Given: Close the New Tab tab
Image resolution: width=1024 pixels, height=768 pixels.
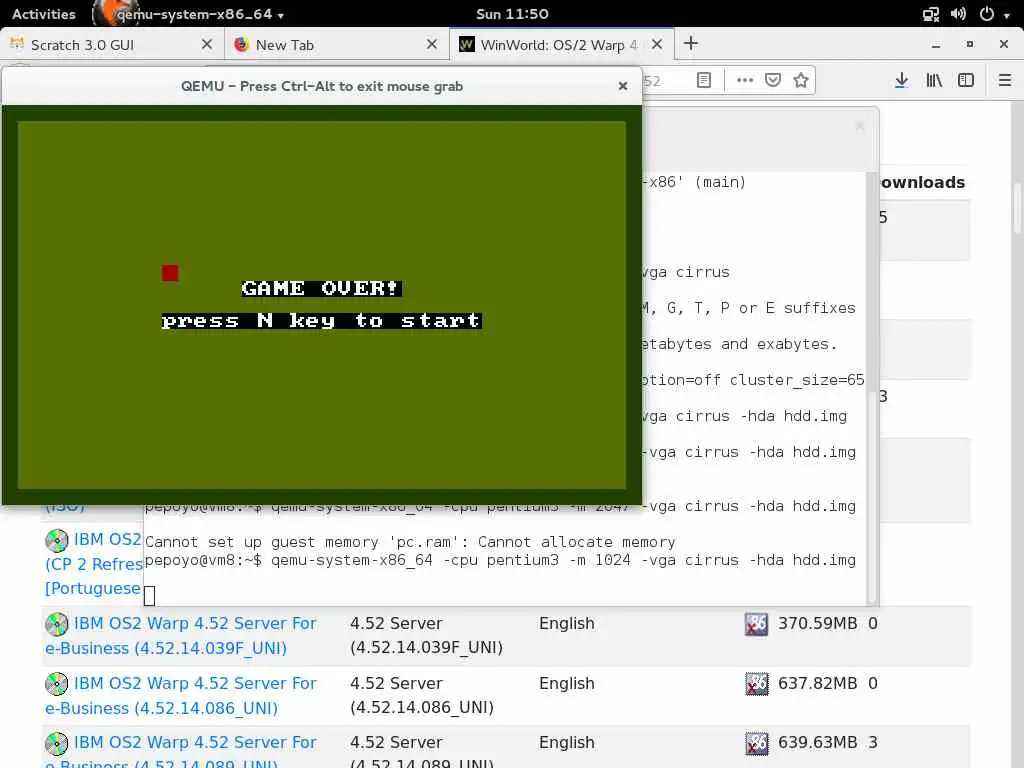Looking at the screenshot, I should (x=432, y=44).
